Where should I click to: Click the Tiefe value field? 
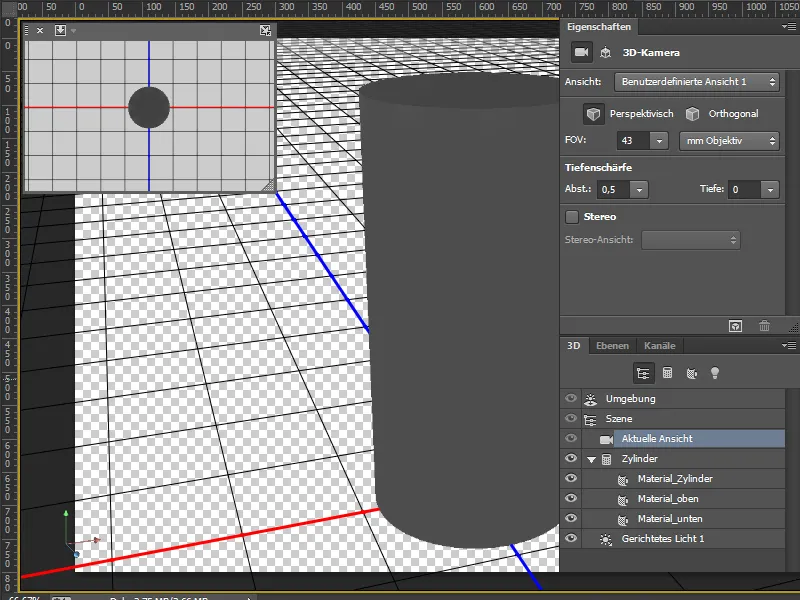coord(745,190)
